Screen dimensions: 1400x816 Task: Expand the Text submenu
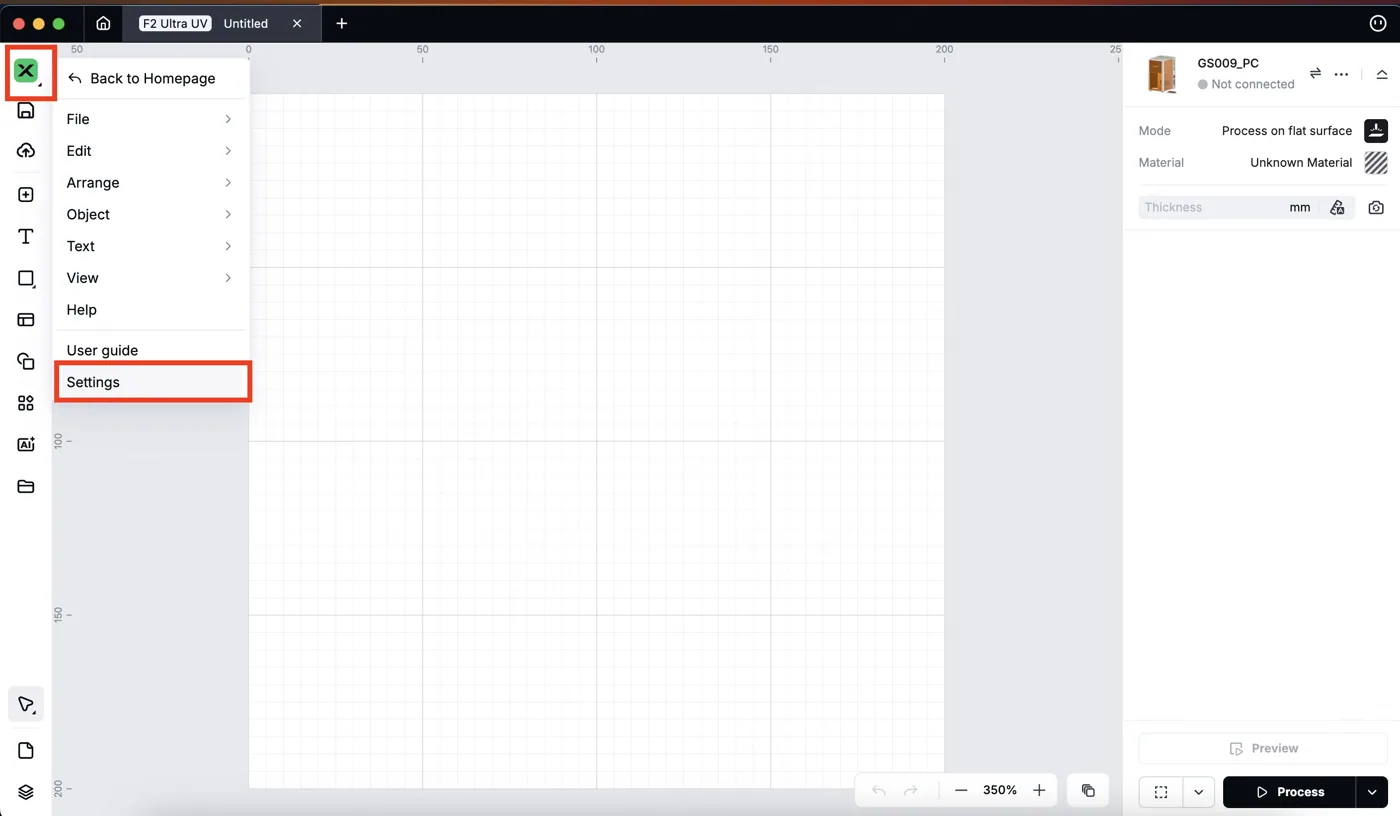[x=150, y=246]
